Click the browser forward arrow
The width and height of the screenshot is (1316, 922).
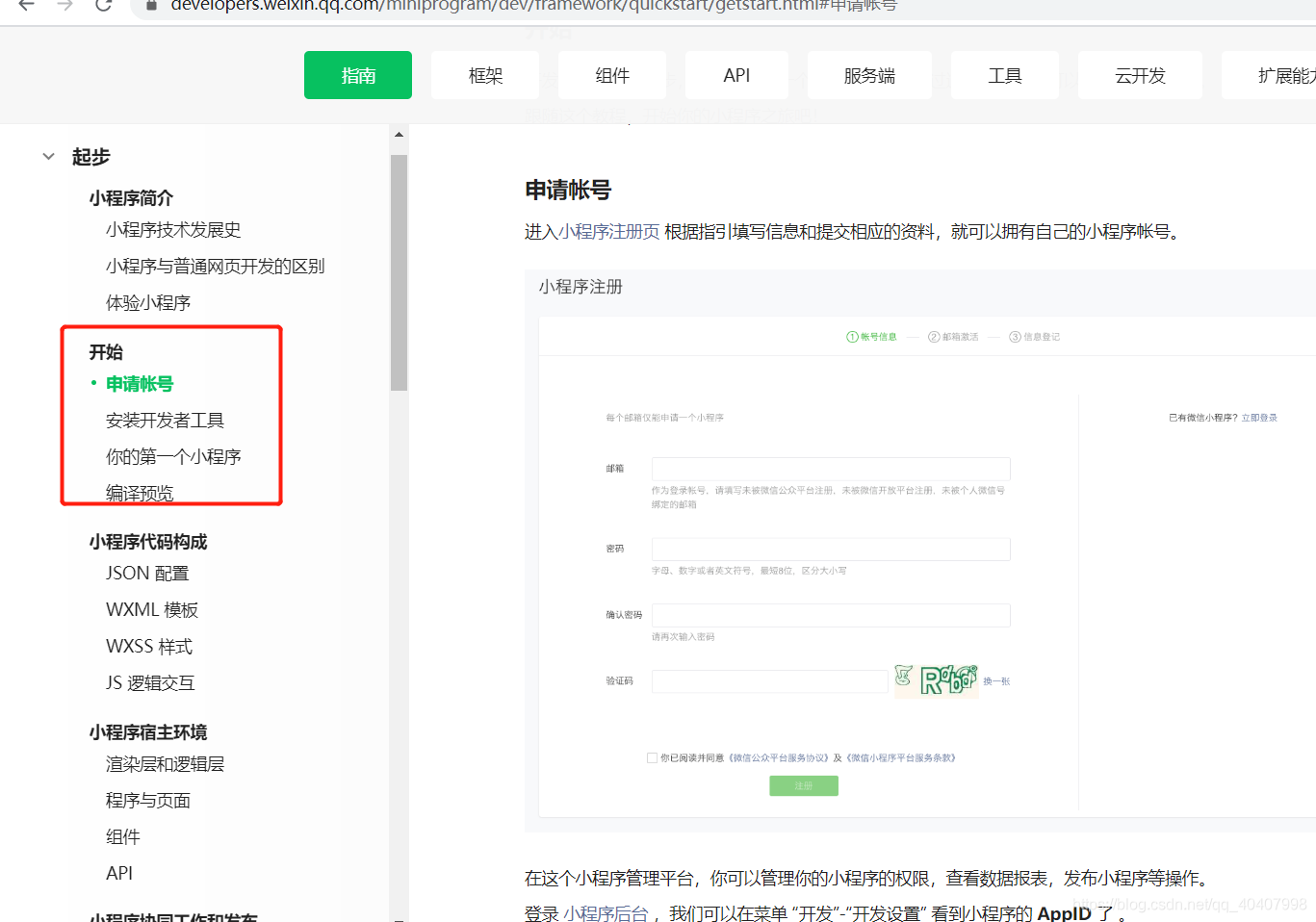coord(65,7)
